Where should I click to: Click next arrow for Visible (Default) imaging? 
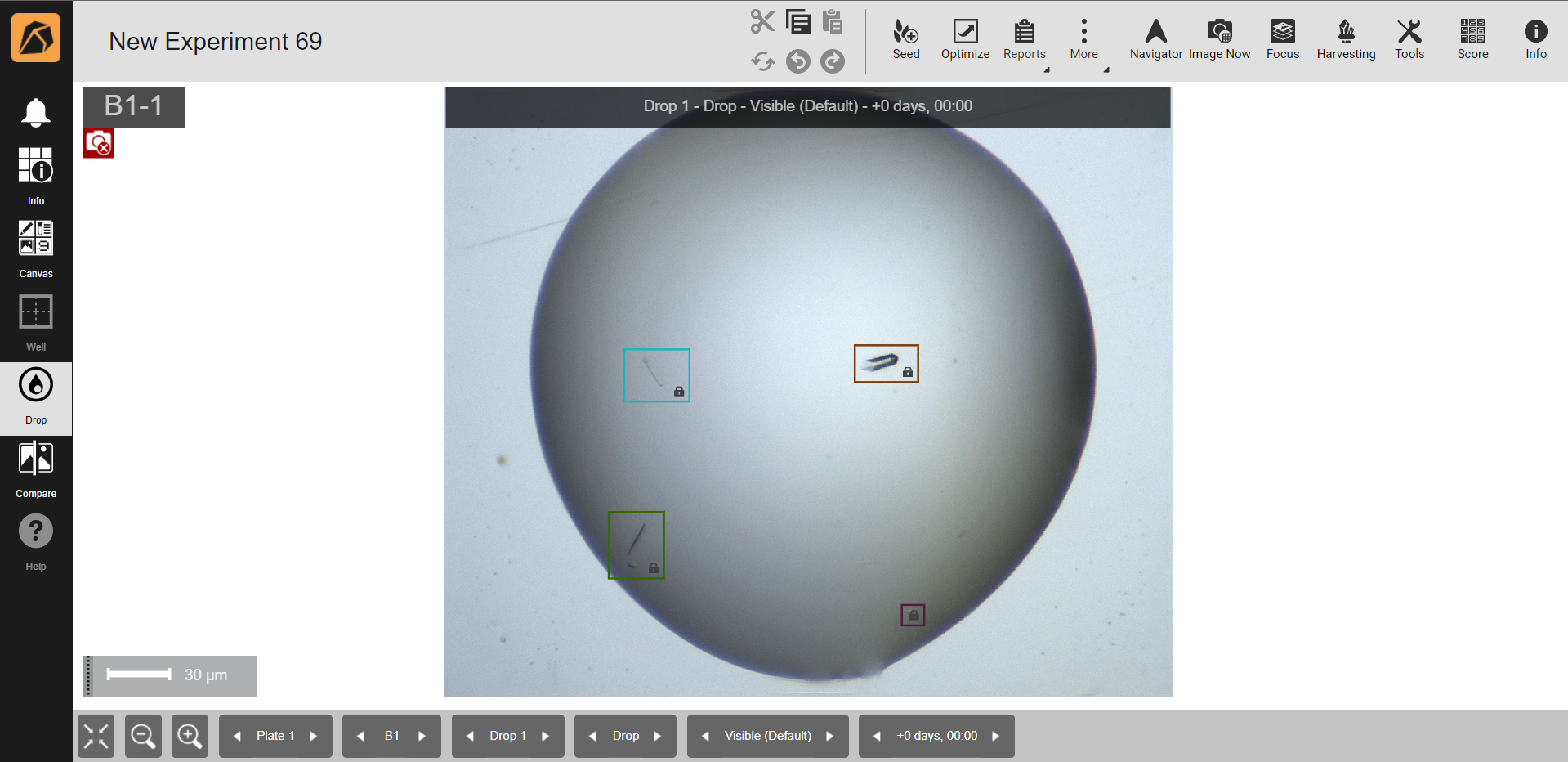pyautogui.click(x=830, y=736)
